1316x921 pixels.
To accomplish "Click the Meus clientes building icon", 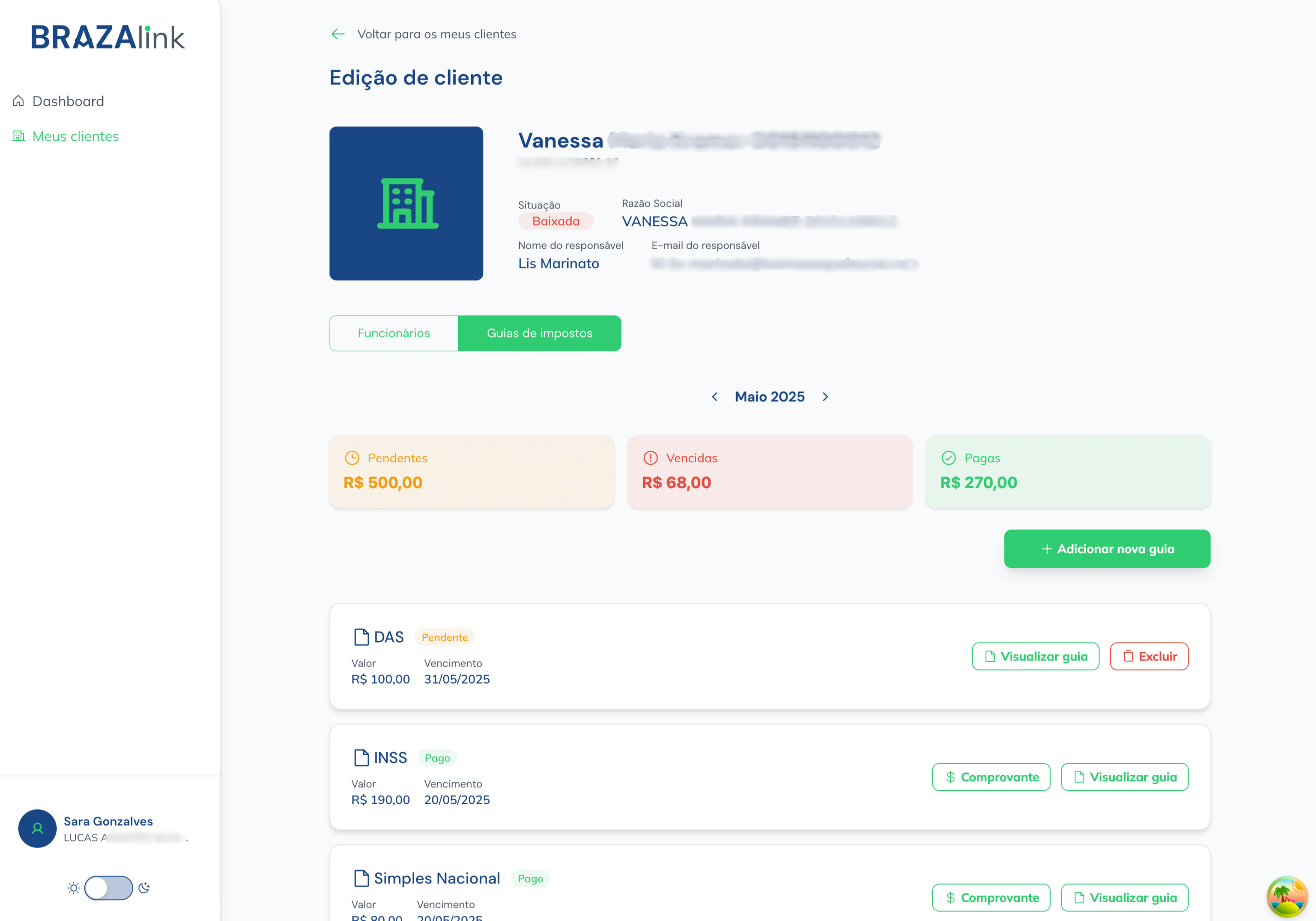I will tap(18, 136).
